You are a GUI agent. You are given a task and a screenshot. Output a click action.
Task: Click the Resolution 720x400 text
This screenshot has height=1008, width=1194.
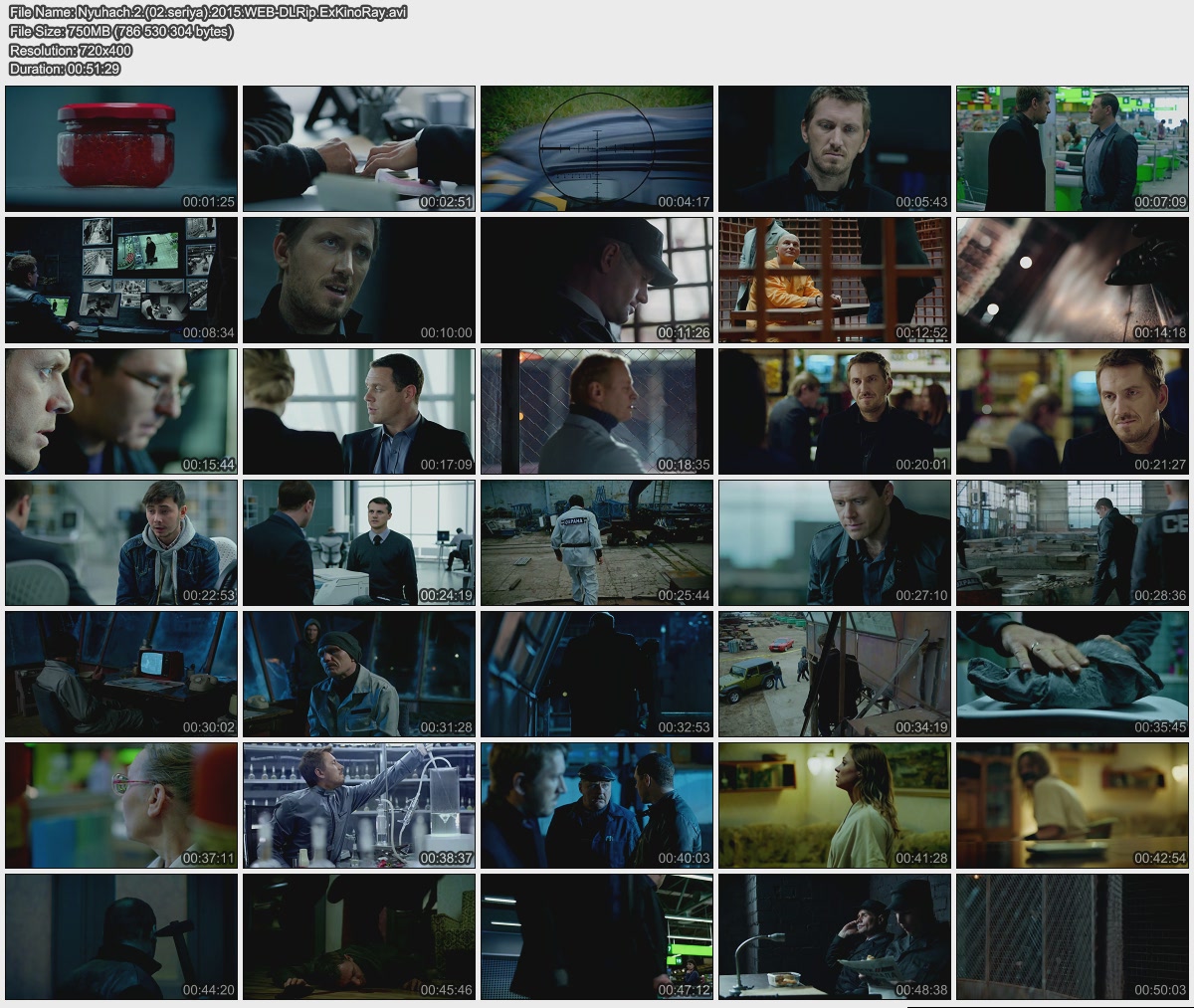pos(70,50)
